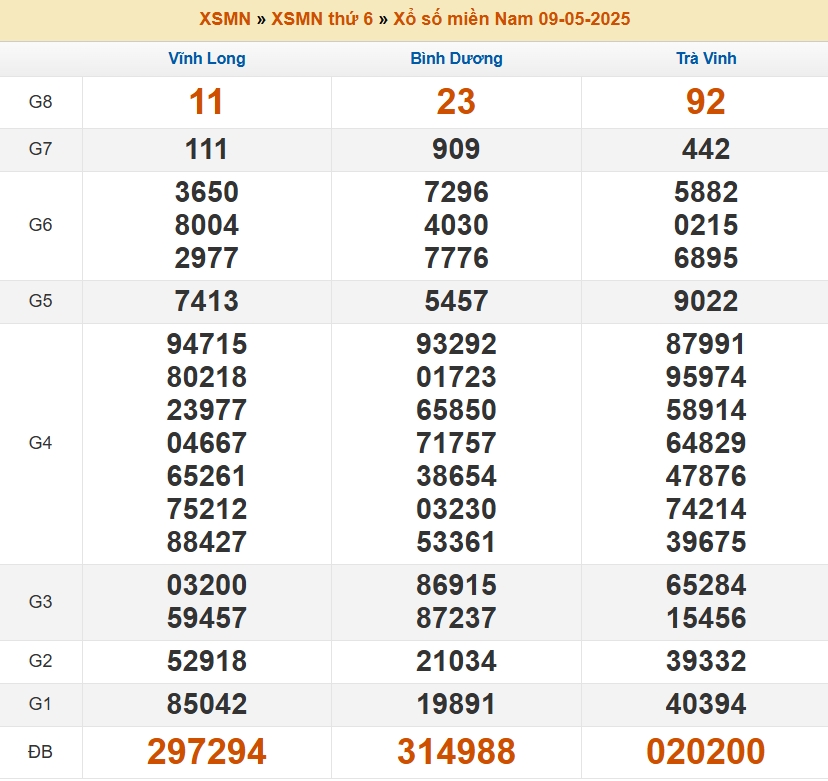Click G3 number 03200
Viewport: 828px width, 781px height.
coord(206,585)
